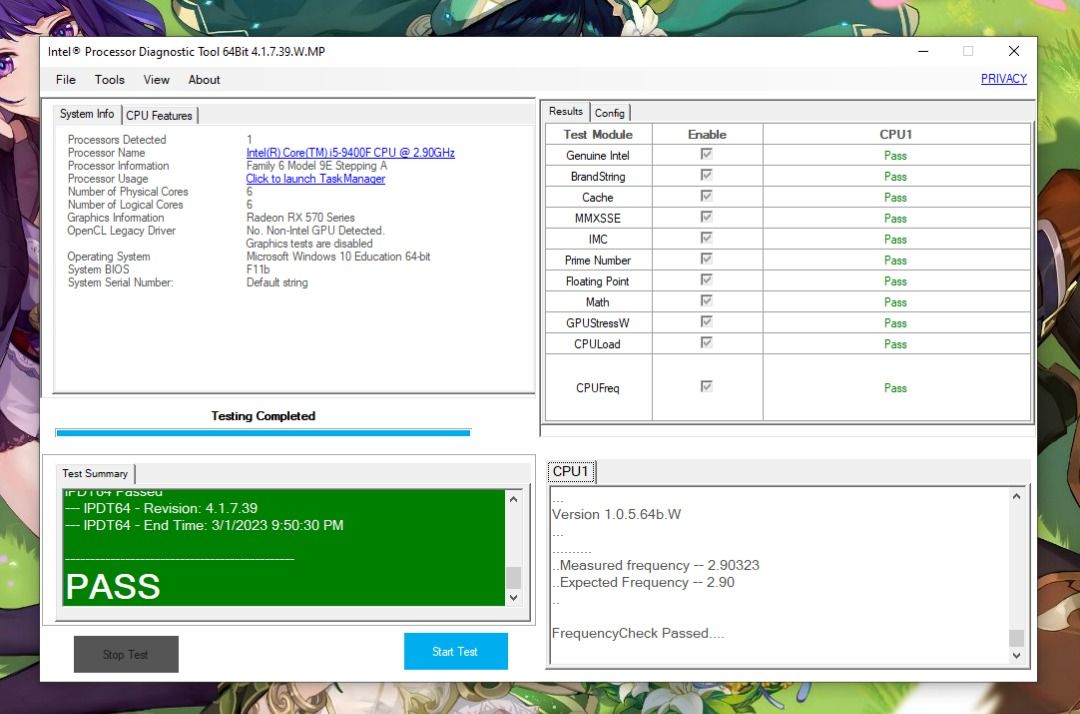Image resolution: width=1080 pixels, height=714 pixels.
Task: Click the IPDT64 End Time line
Action: coord(204,525)
